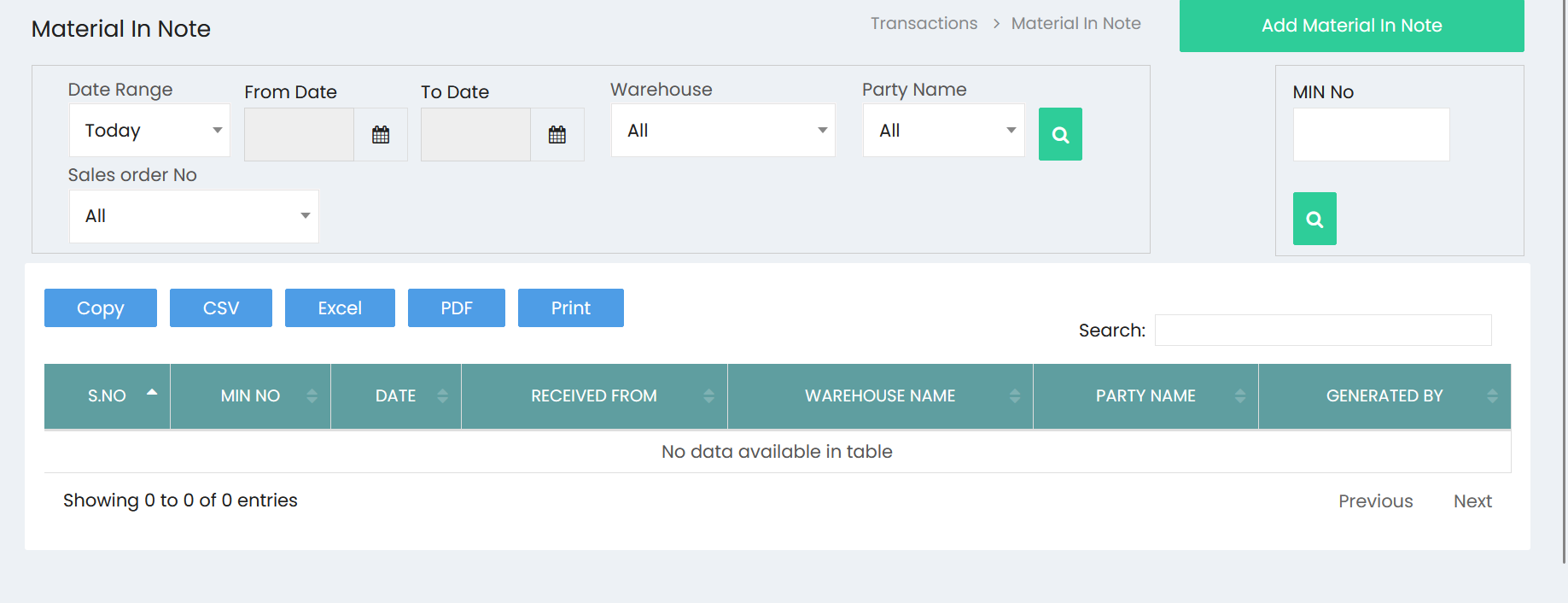1568x603 pixels.
Task: Sort table by WAREHOUSE NAME column
Action: 880,396
